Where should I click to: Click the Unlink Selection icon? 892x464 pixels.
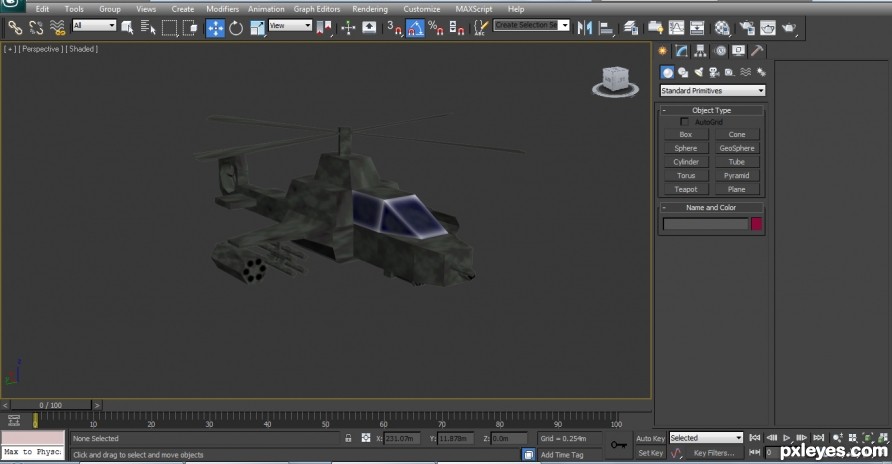coord(36,27)
